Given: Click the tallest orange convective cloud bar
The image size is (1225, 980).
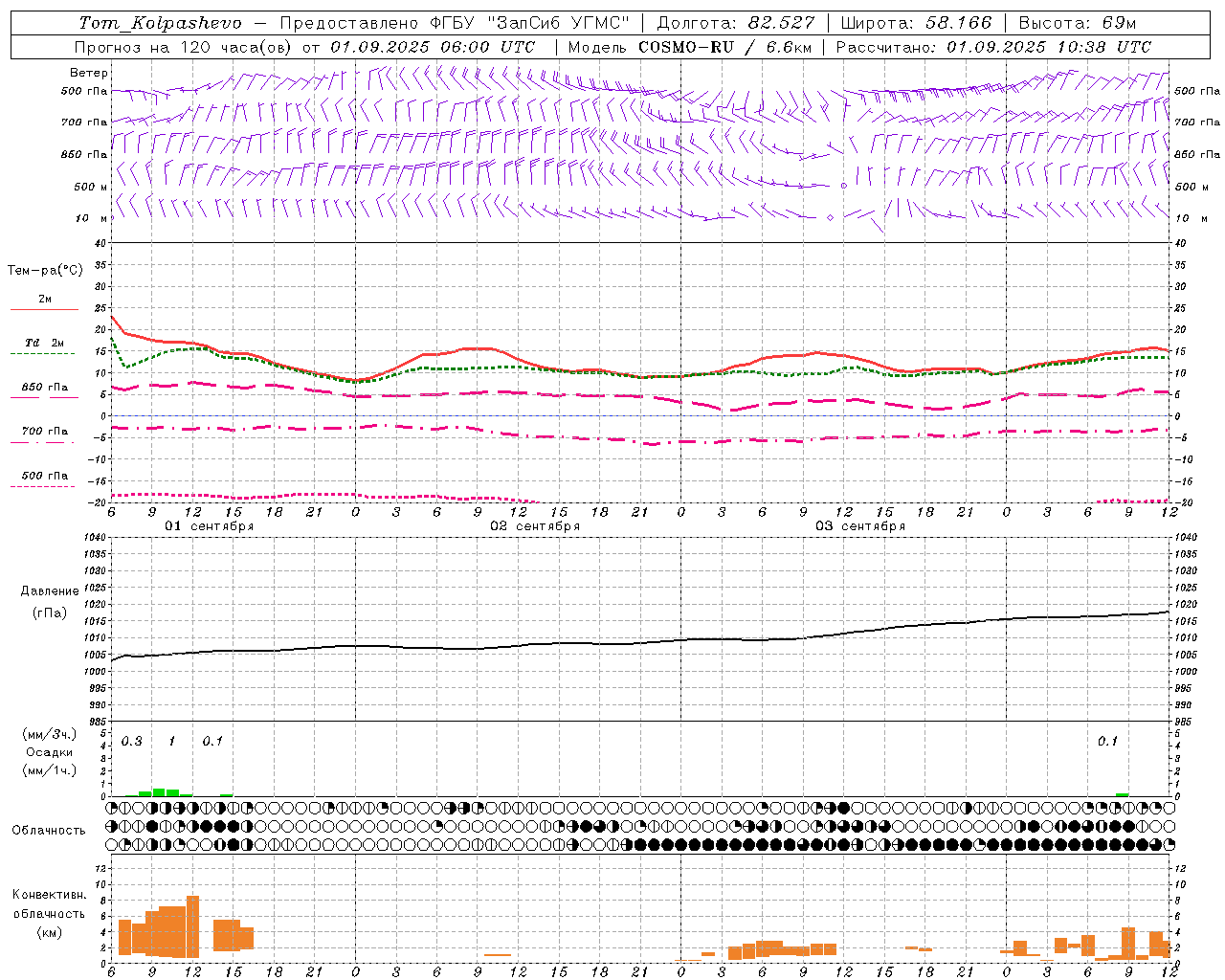Looking at the screenshot, I should point(192,926).
